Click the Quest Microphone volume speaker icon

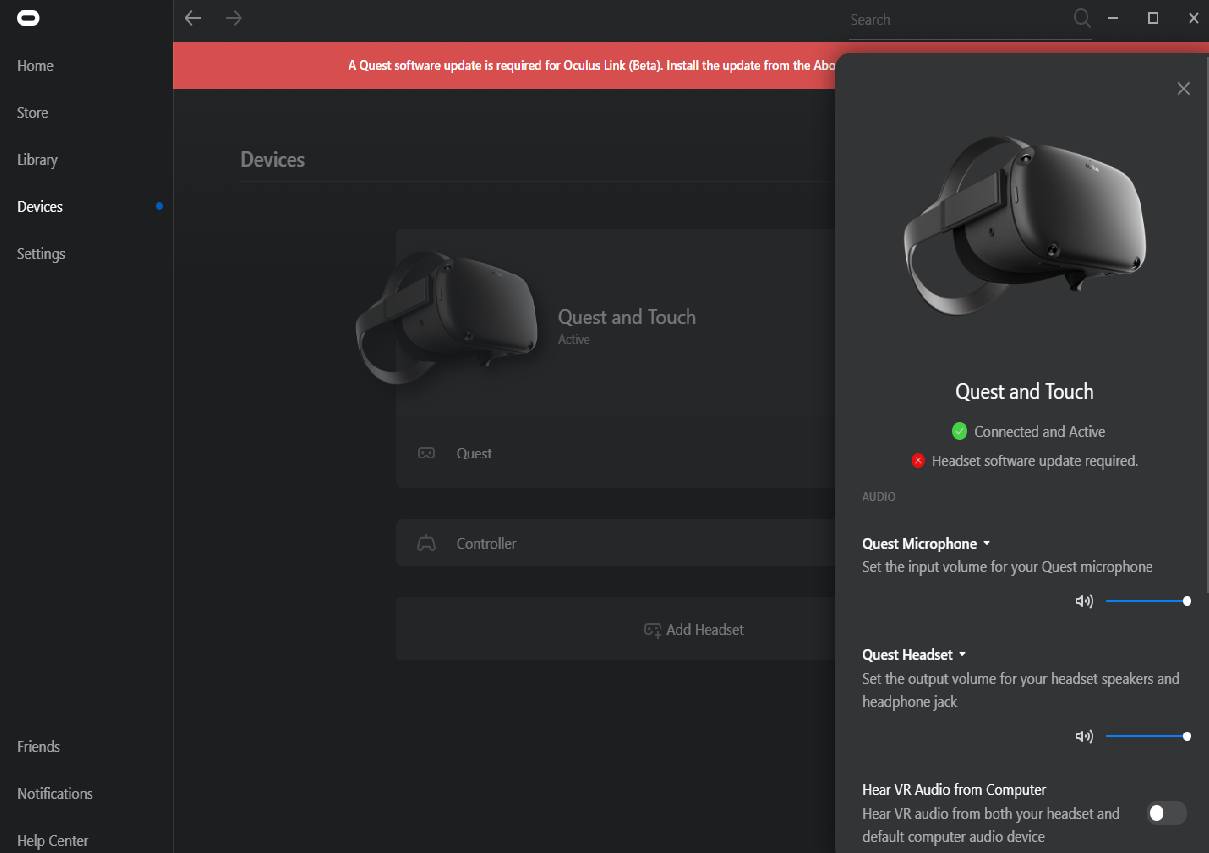click(1084, 601)
